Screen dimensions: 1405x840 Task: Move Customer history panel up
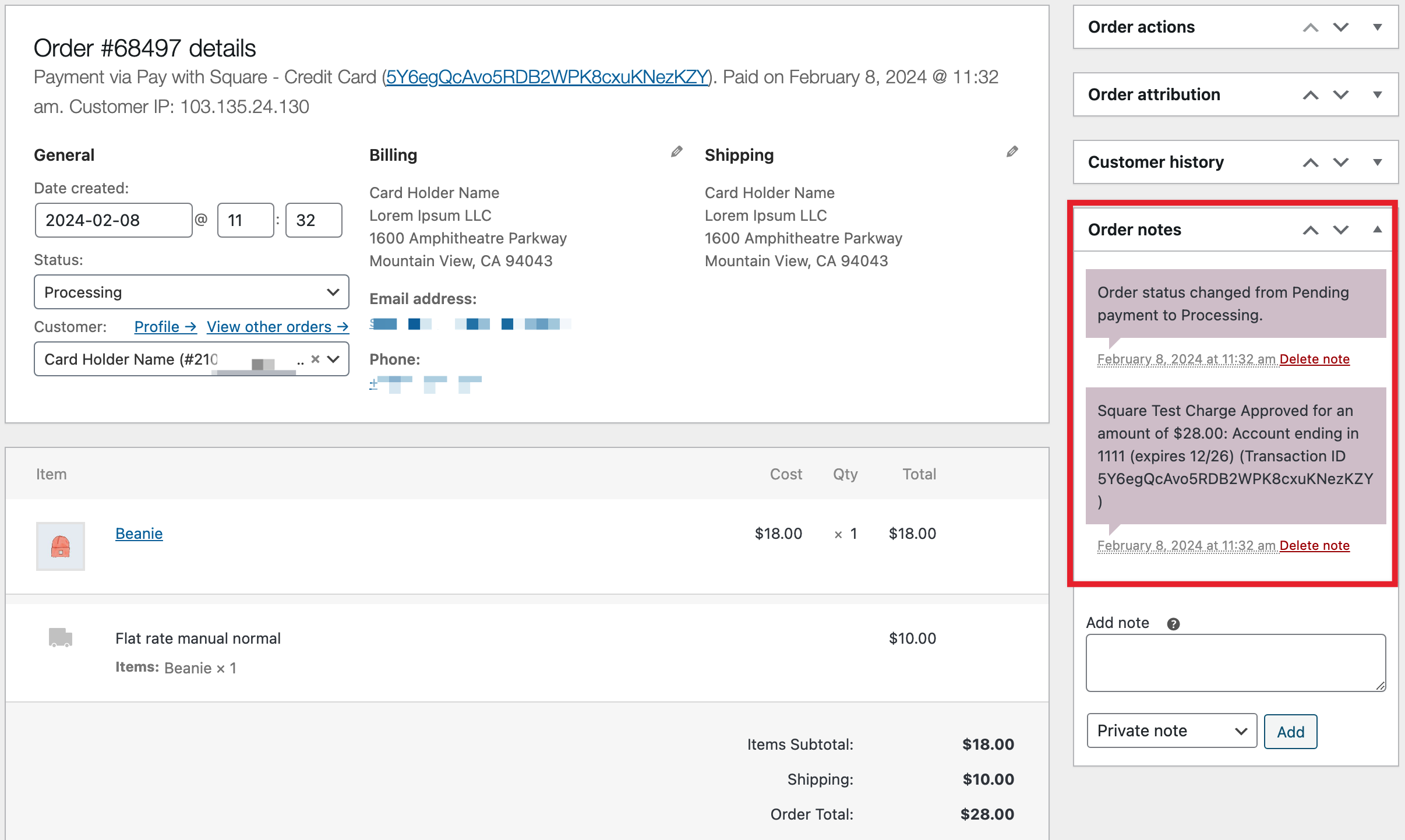point(1311,163)
